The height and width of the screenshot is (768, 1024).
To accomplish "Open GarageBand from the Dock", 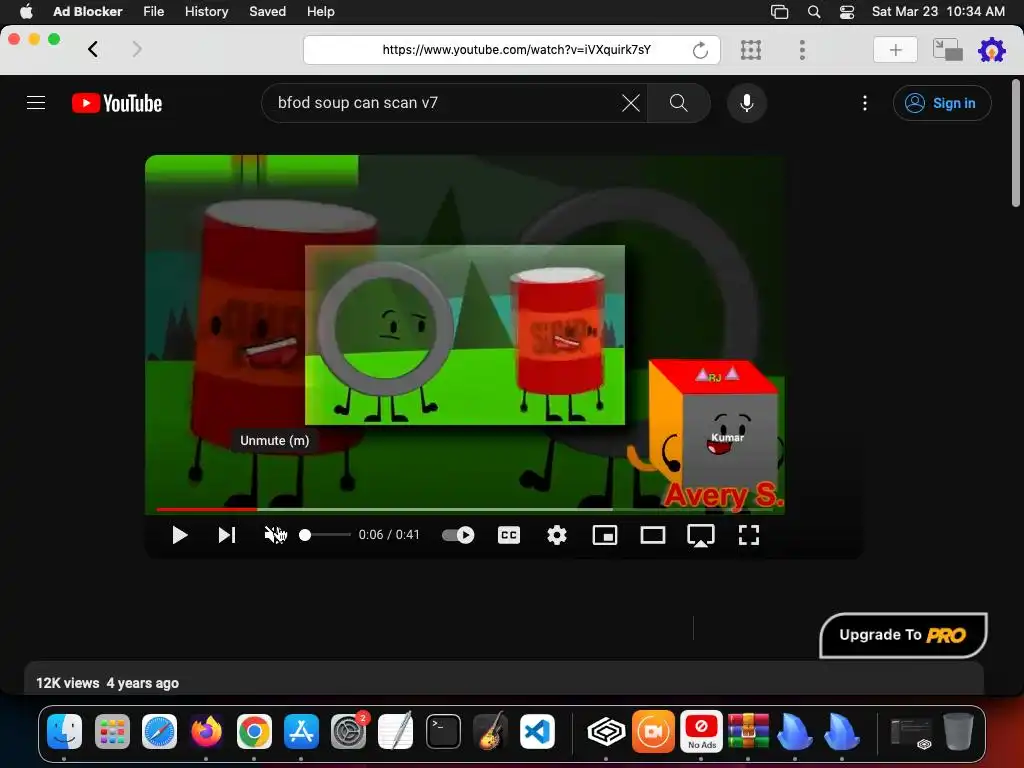I will [x=490, y=731].
